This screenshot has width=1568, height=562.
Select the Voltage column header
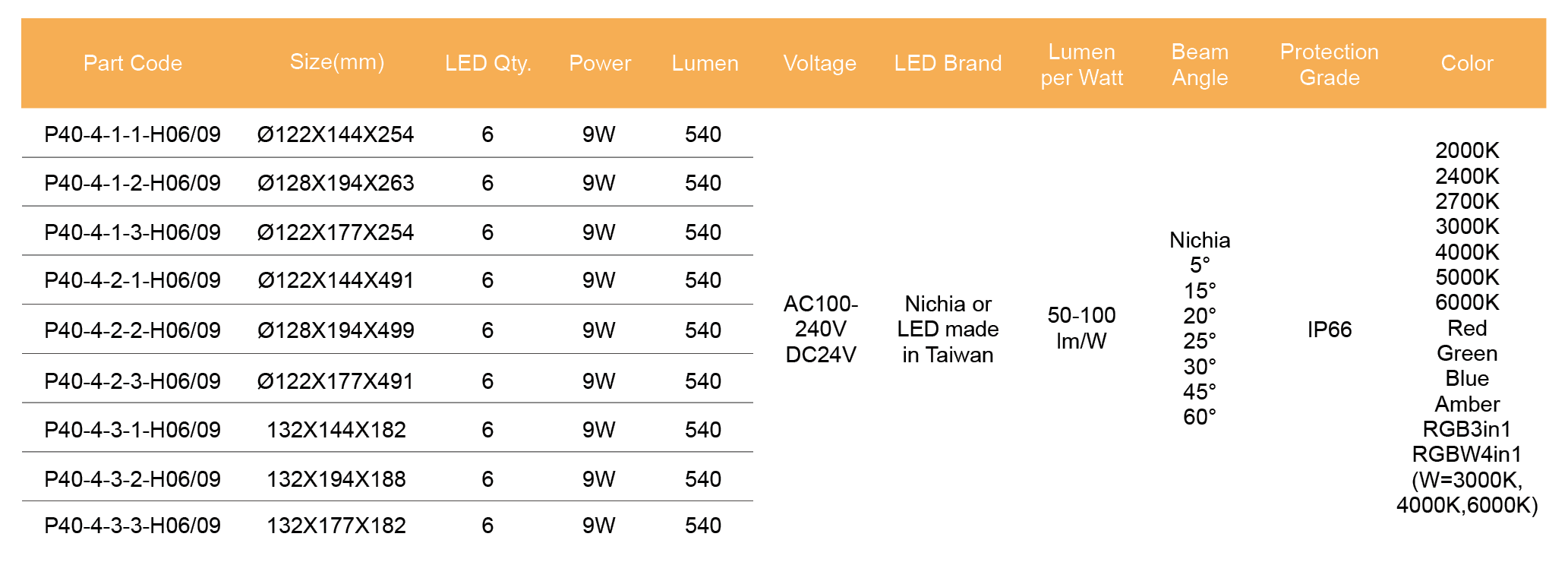click(x=819, y=63)
